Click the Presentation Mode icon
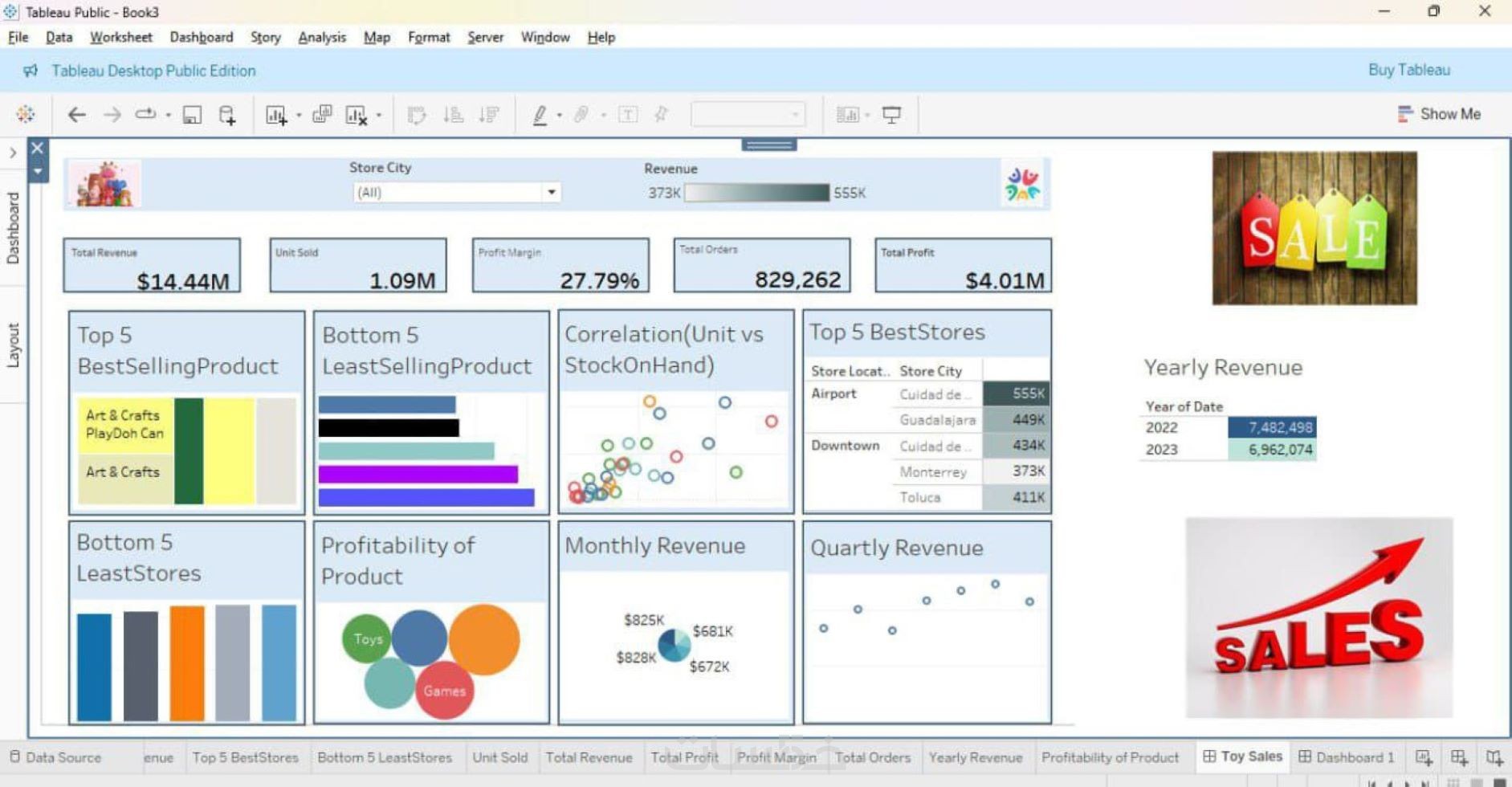 [891, 115]
